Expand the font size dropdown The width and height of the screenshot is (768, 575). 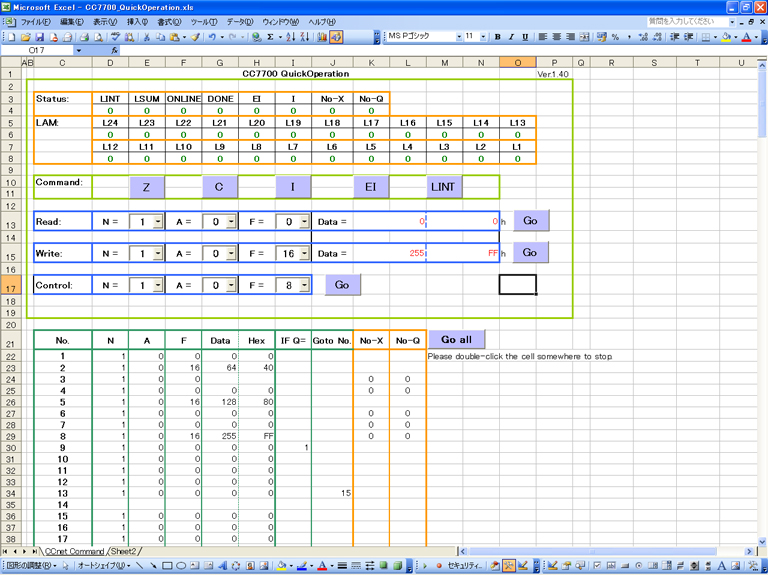[483, 37]
